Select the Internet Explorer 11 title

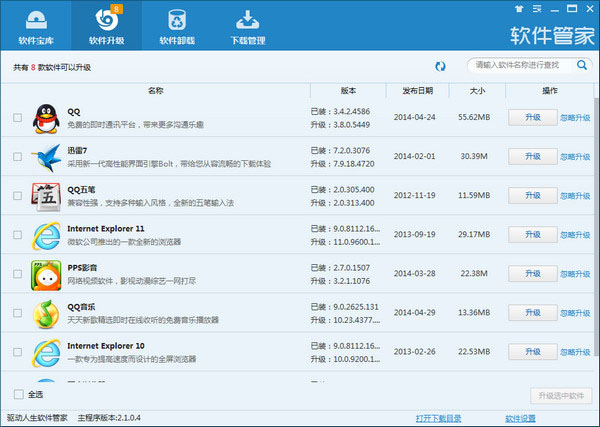(106, 229)
